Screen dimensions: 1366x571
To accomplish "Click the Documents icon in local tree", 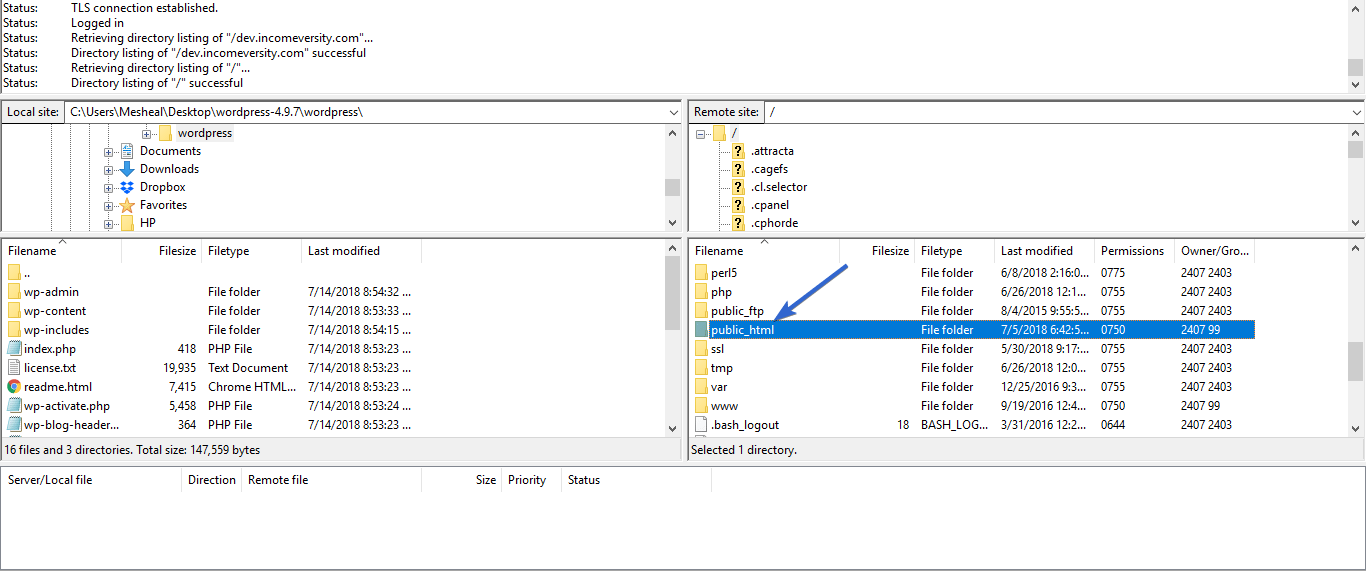I will pyautogui.click(x=127, y=151).
